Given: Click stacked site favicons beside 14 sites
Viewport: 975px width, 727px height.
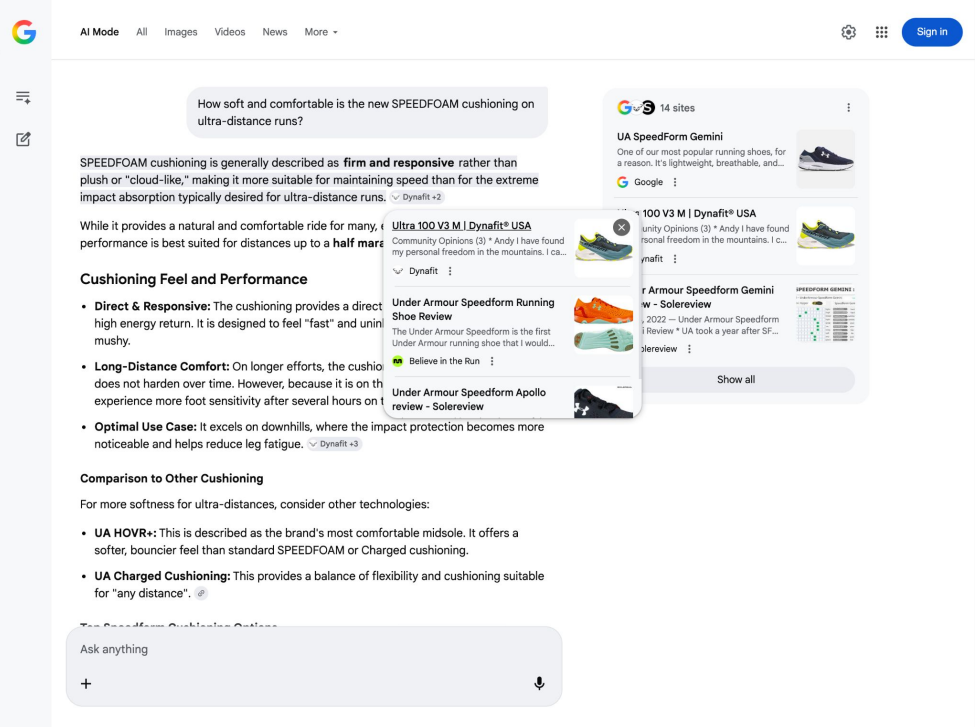Looking at the screenshot, I should pos(636,108).
